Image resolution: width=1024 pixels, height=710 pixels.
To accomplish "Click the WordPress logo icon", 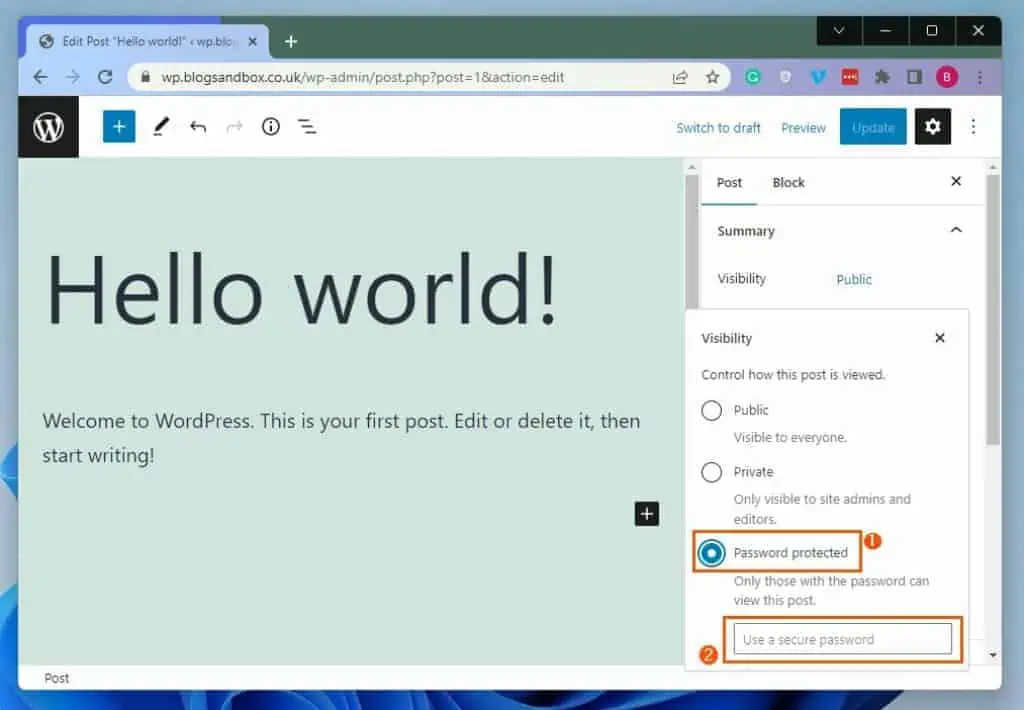I will (48, 127).
